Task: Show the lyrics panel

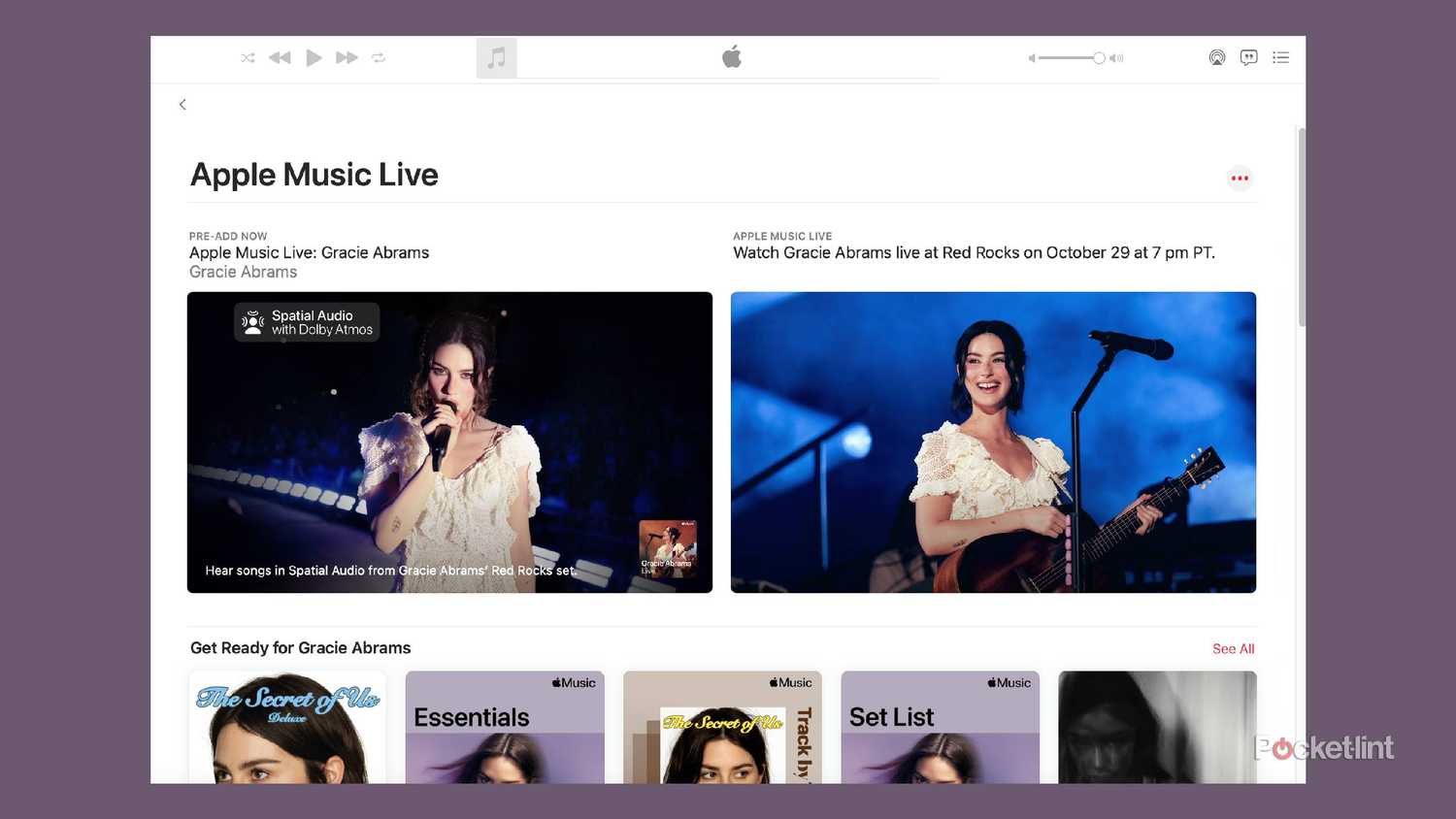Action: [x=1248, y=58]
